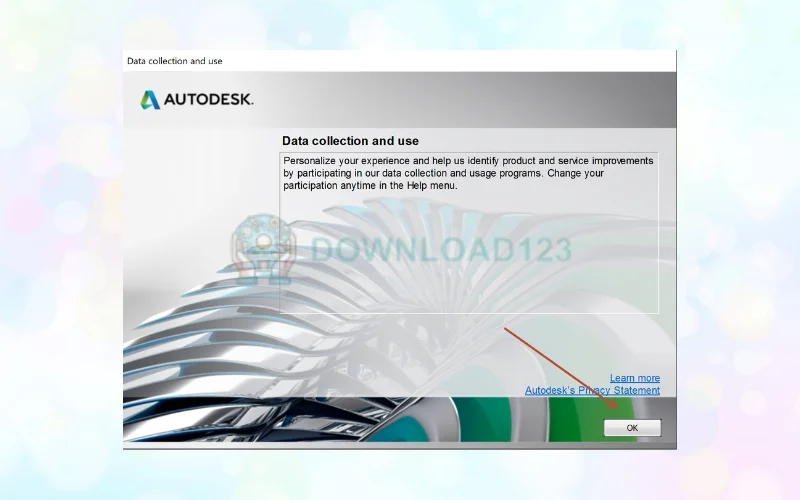Click the Download123 watermark brain icon
Screen dimensions: 800x500
(264, 243)
